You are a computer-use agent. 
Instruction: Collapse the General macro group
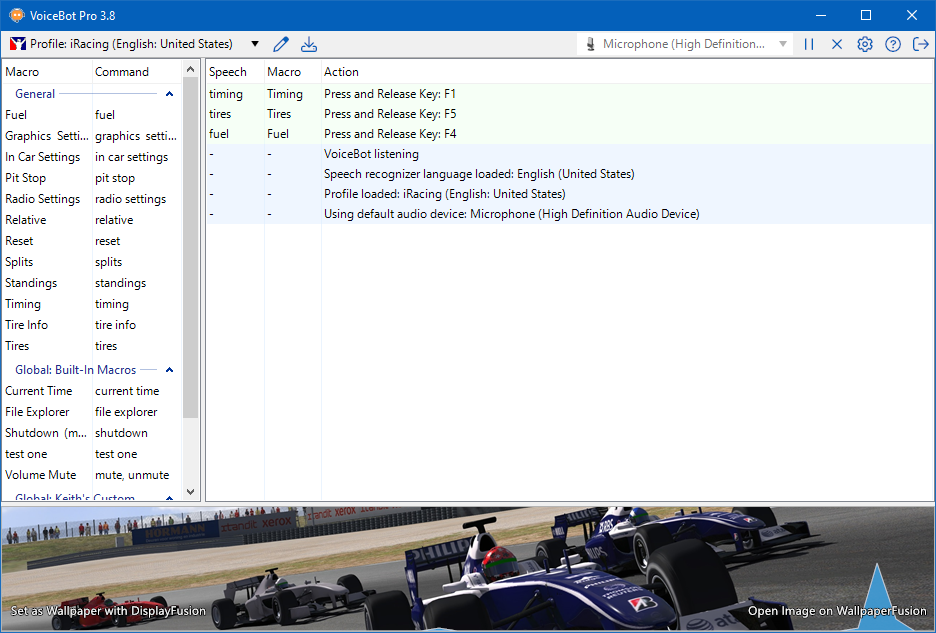(x=169, y=94)
